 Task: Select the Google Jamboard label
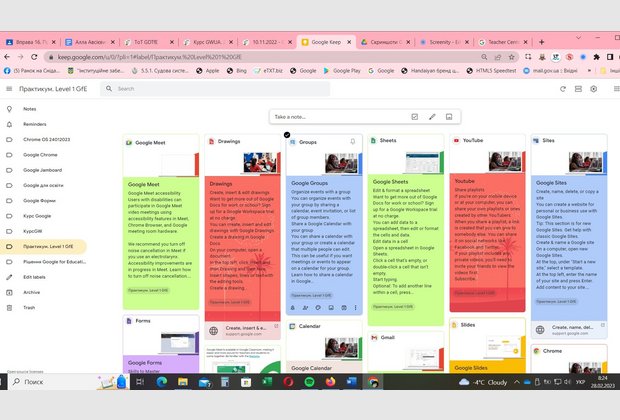pyautogui.click(x=44, y=170)
